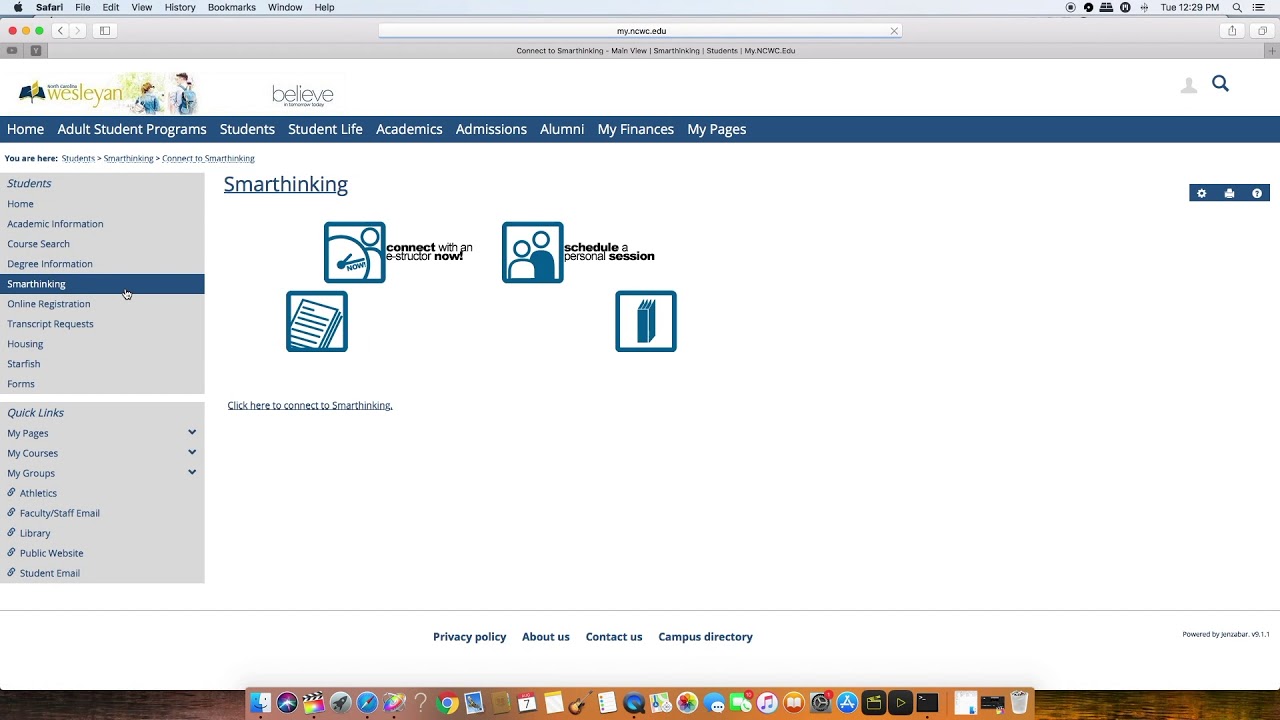Open Course Search in the sidebar
Image resolution: width=1280 pixels, height=720 pixels.
(38, 244)
